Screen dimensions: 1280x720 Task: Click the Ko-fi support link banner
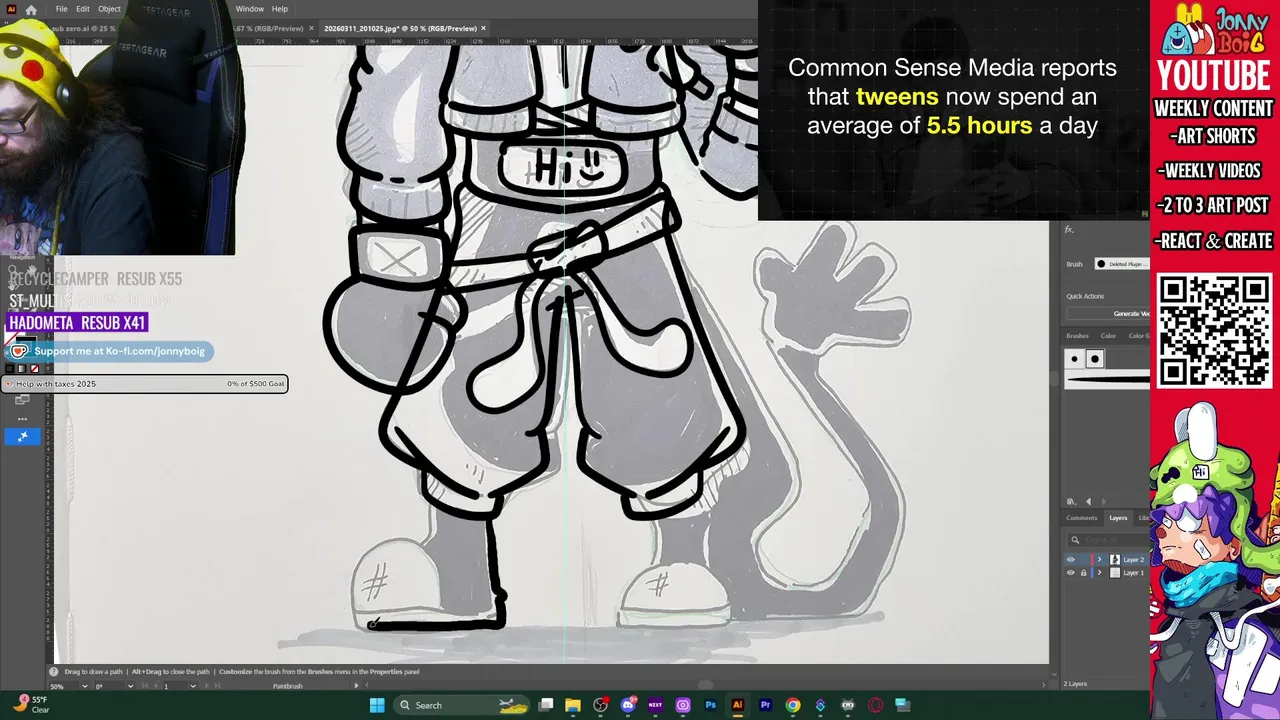[x=108, y=351]
